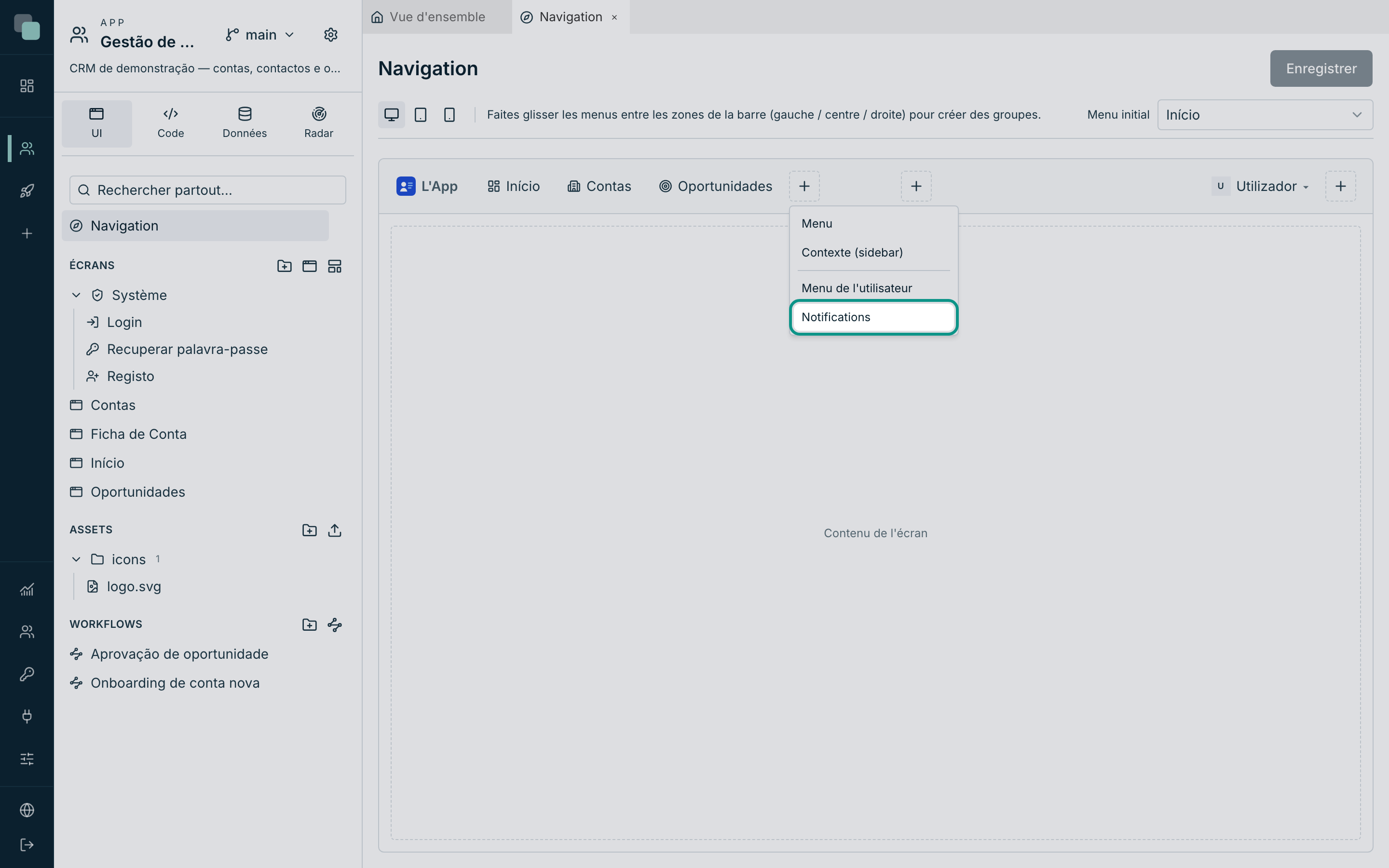Image resolution: width=1389 pixels, height=868 pixels.
Task: Click the logout icon at rail bottom
Action: (x=27, y=845)
